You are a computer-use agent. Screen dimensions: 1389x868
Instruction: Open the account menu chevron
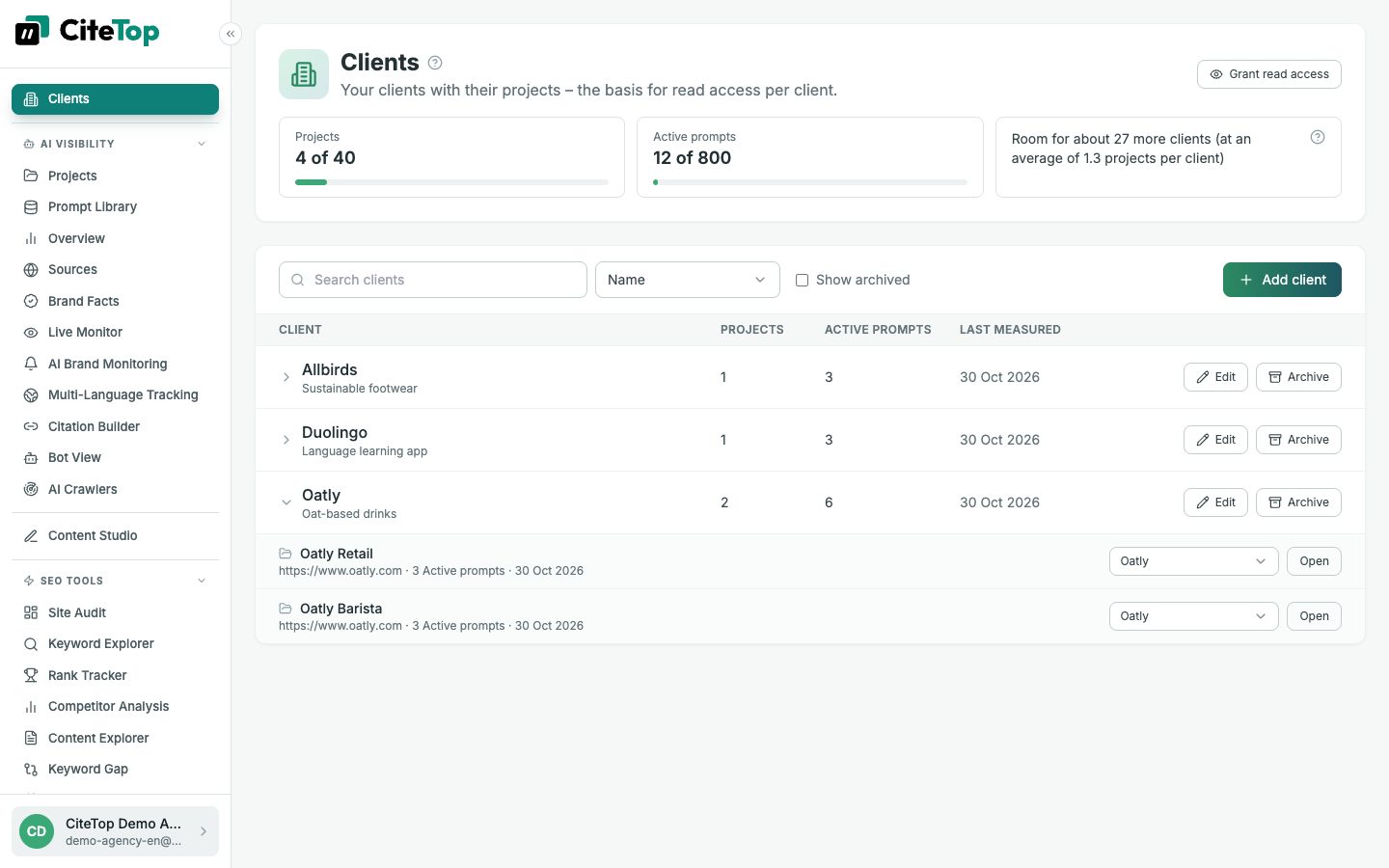tap(204, 831)
